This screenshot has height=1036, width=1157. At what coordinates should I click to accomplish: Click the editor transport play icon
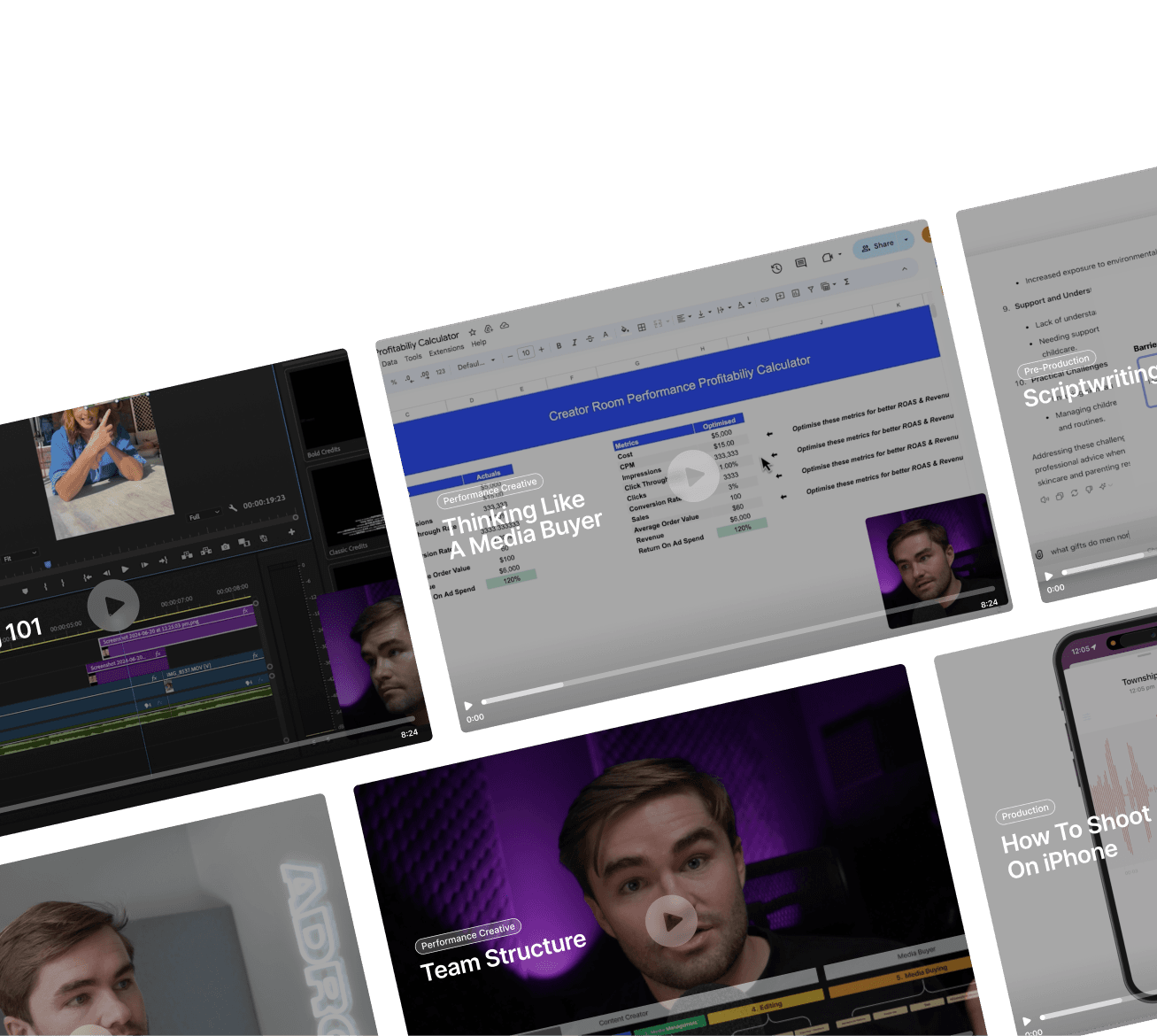click(125, 568)
